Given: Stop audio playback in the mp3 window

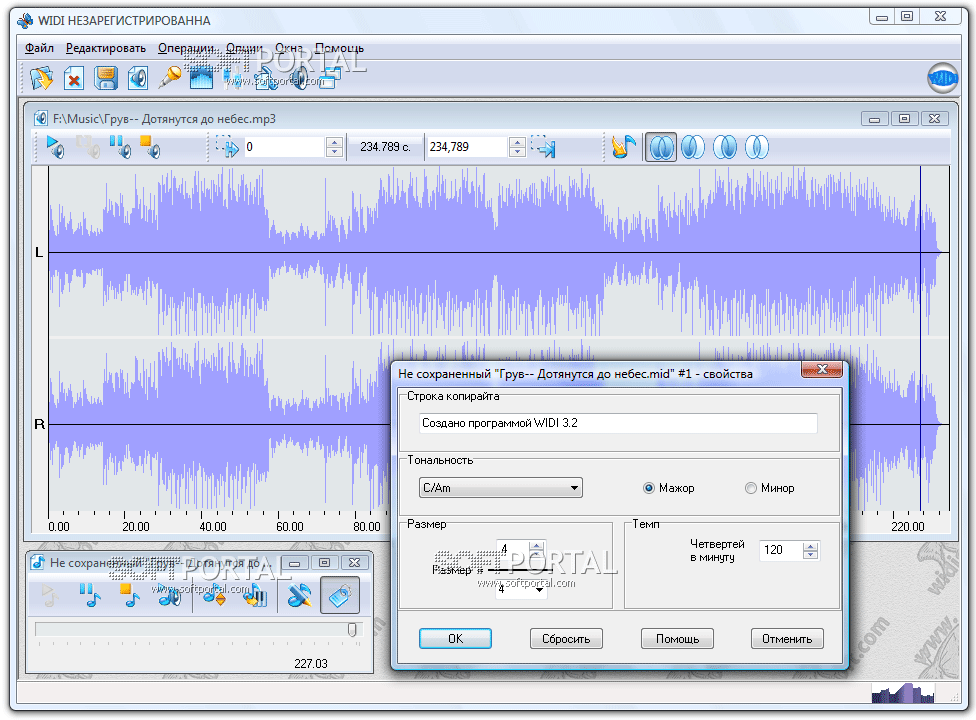Looking at the screenshot, I should (150, 147).
